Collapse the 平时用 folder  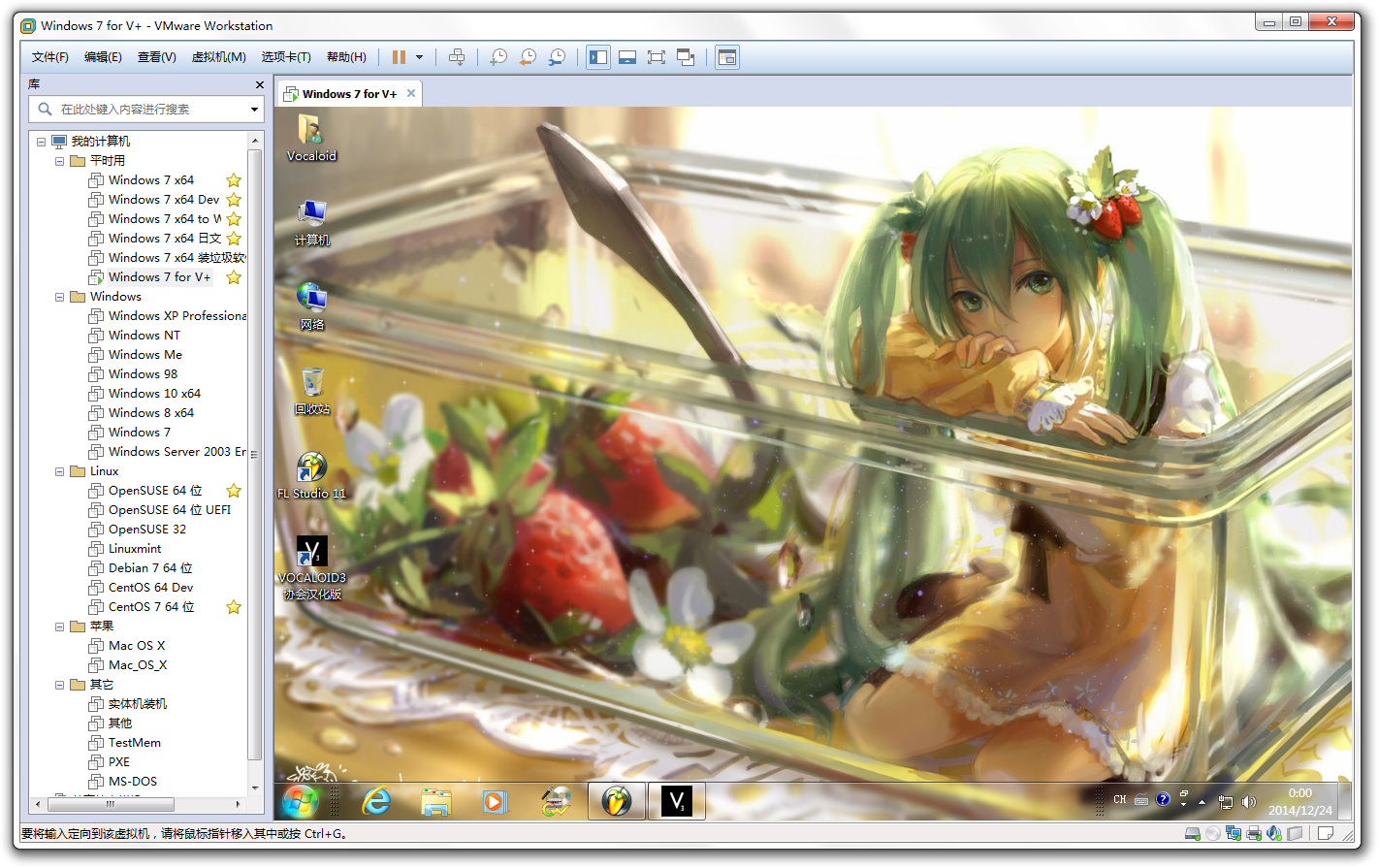(x=59, y=161)
